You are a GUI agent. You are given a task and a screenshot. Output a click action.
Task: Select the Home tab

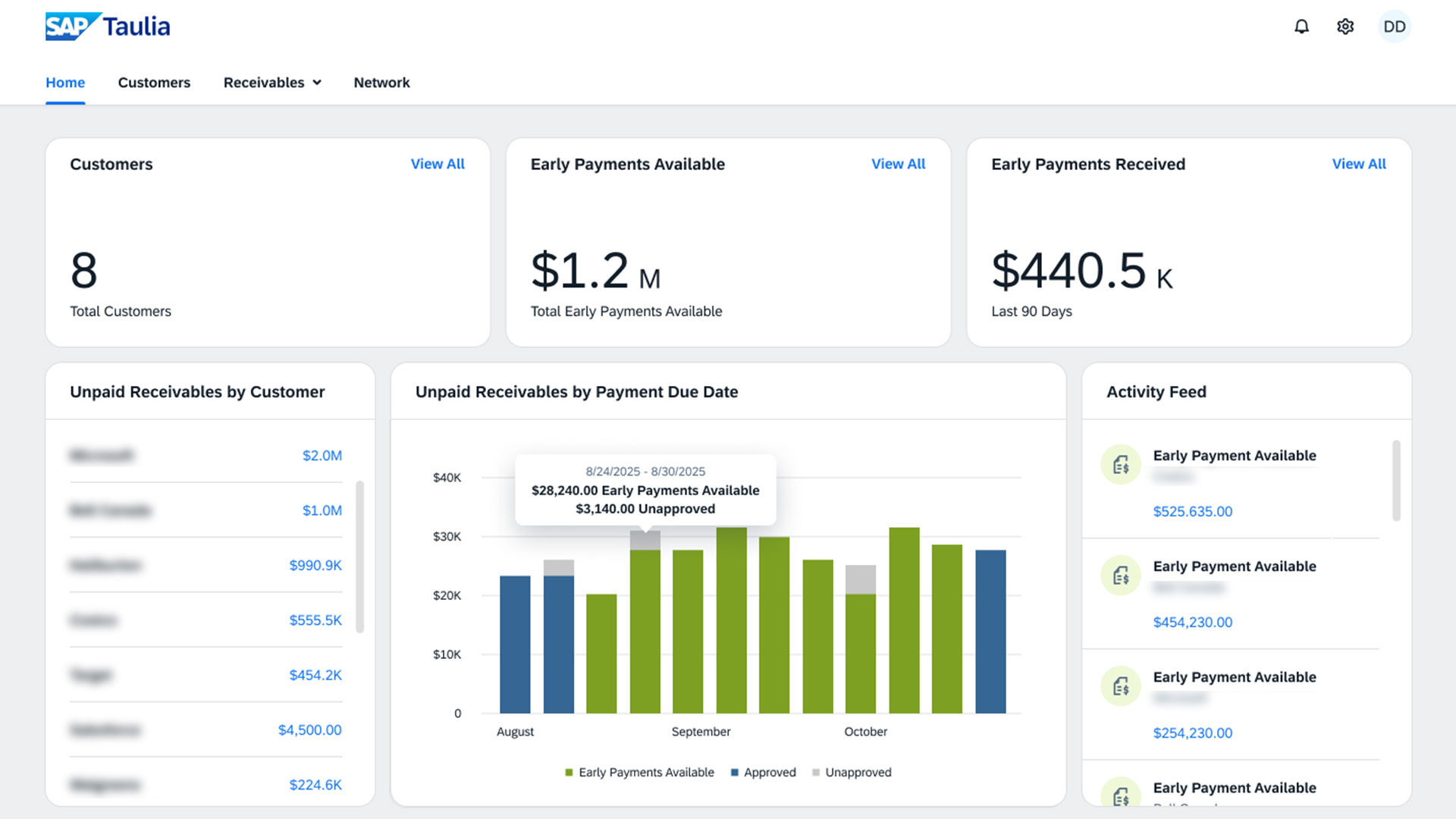click(x=65, y=83)
